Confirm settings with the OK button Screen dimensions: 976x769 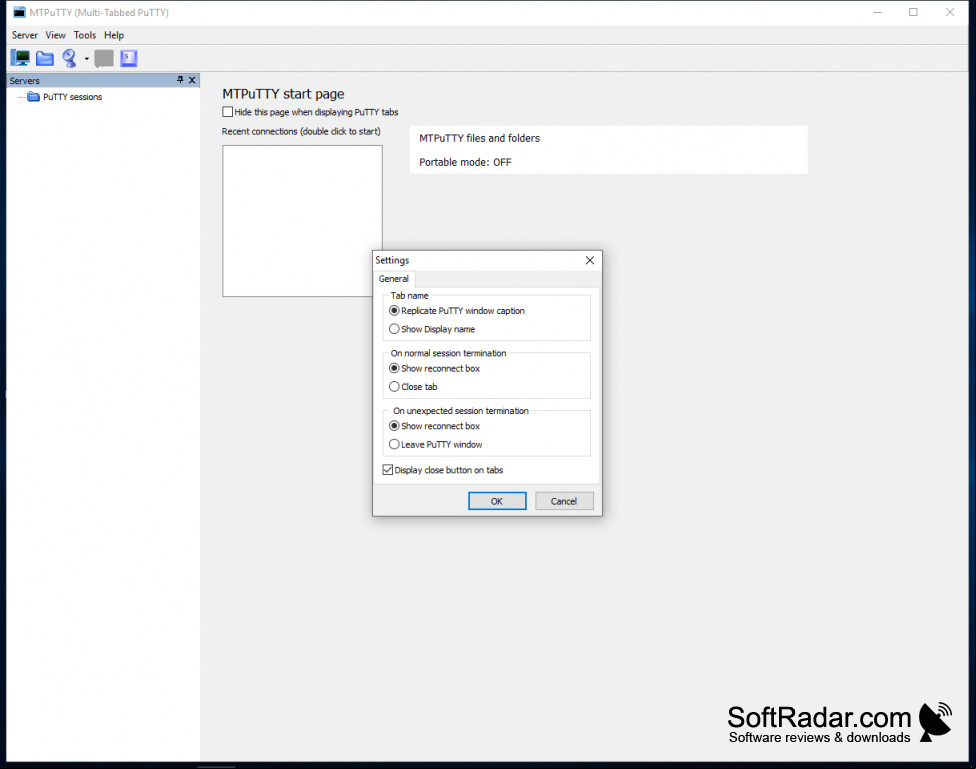point(497,501)
